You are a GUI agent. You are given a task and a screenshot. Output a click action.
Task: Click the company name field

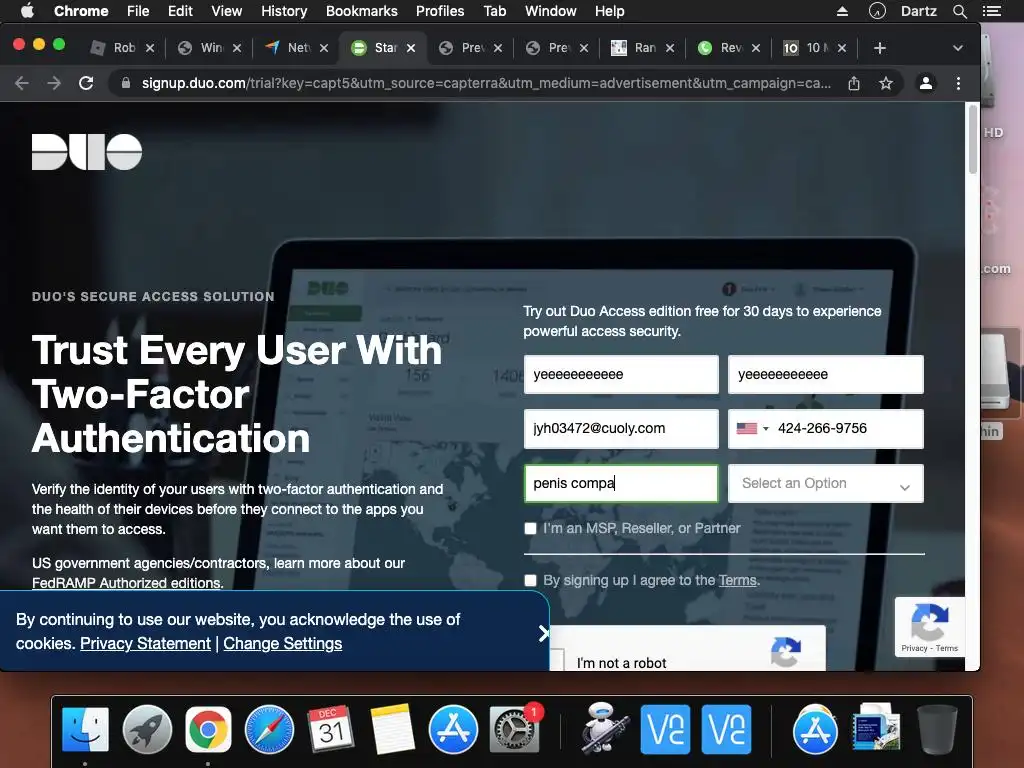click(x=621, y=483)
